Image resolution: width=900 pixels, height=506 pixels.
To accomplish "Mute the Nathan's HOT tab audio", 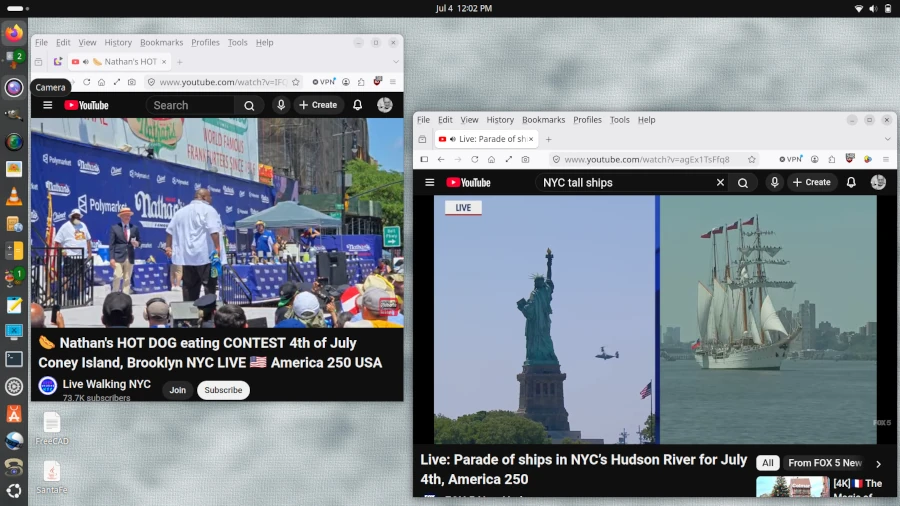I will click(x=86, y=61).
